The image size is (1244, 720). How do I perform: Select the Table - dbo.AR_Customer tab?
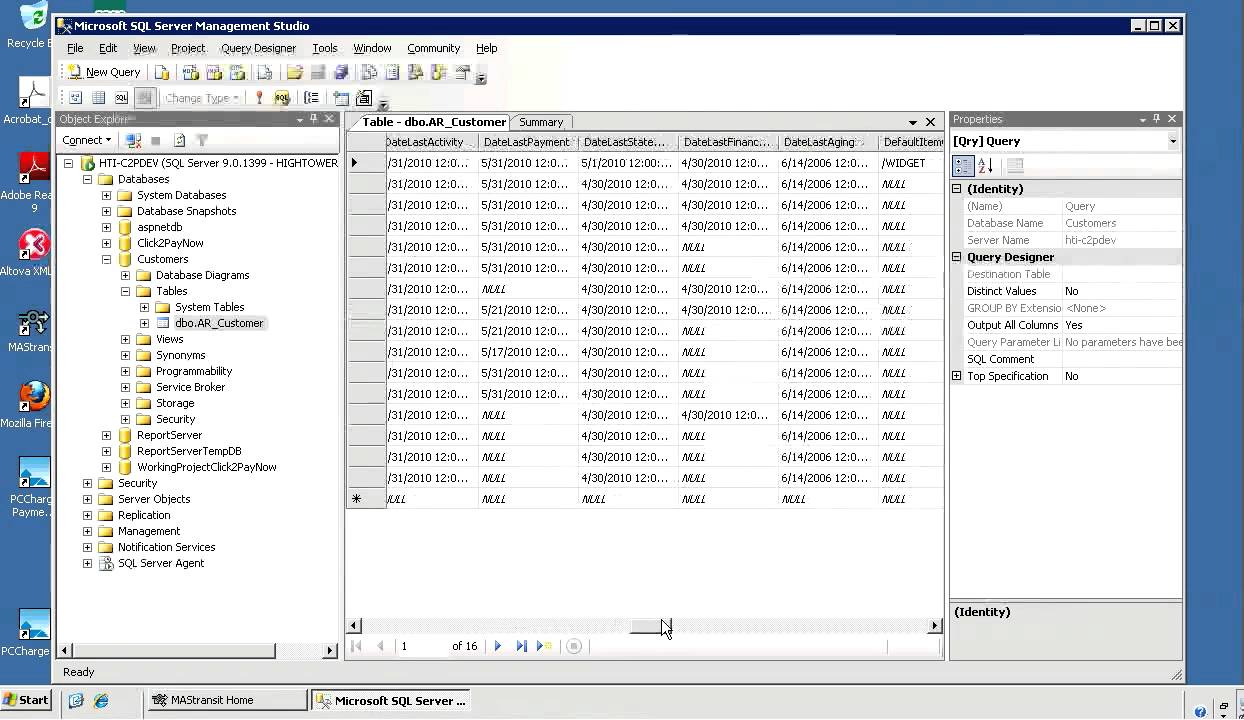[x=433, y=122]
